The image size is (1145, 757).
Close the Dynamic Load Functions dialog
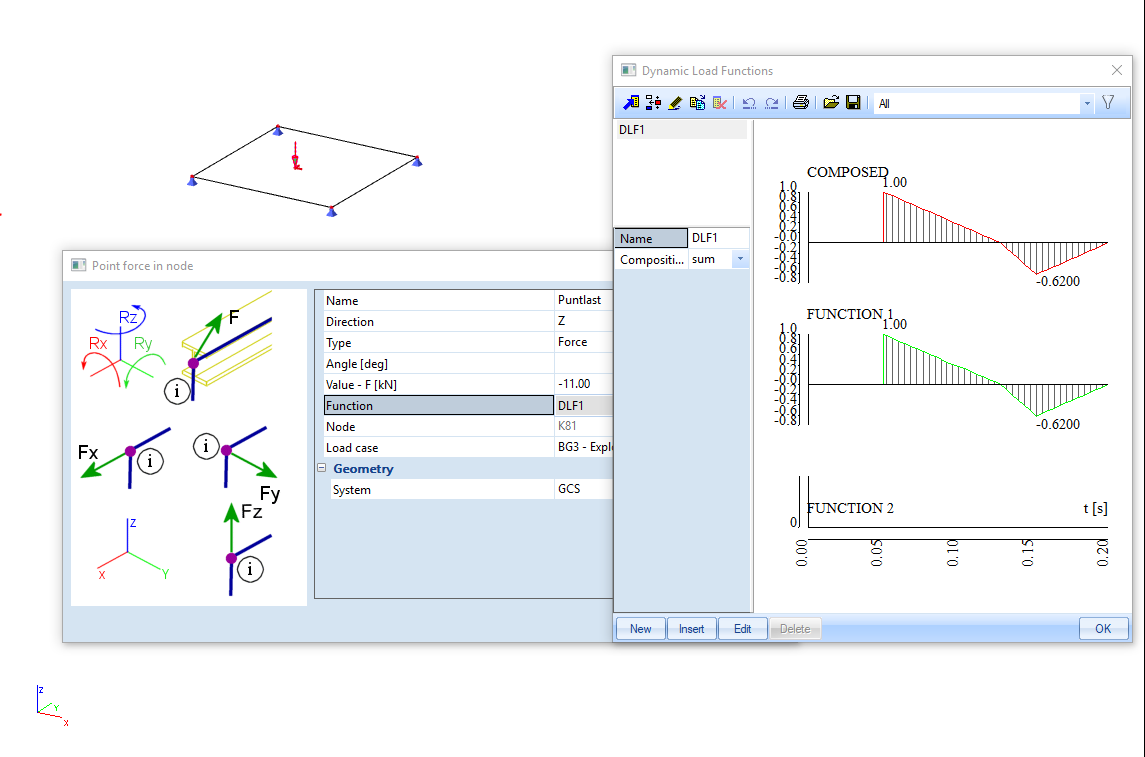[x=1117, y=70]
